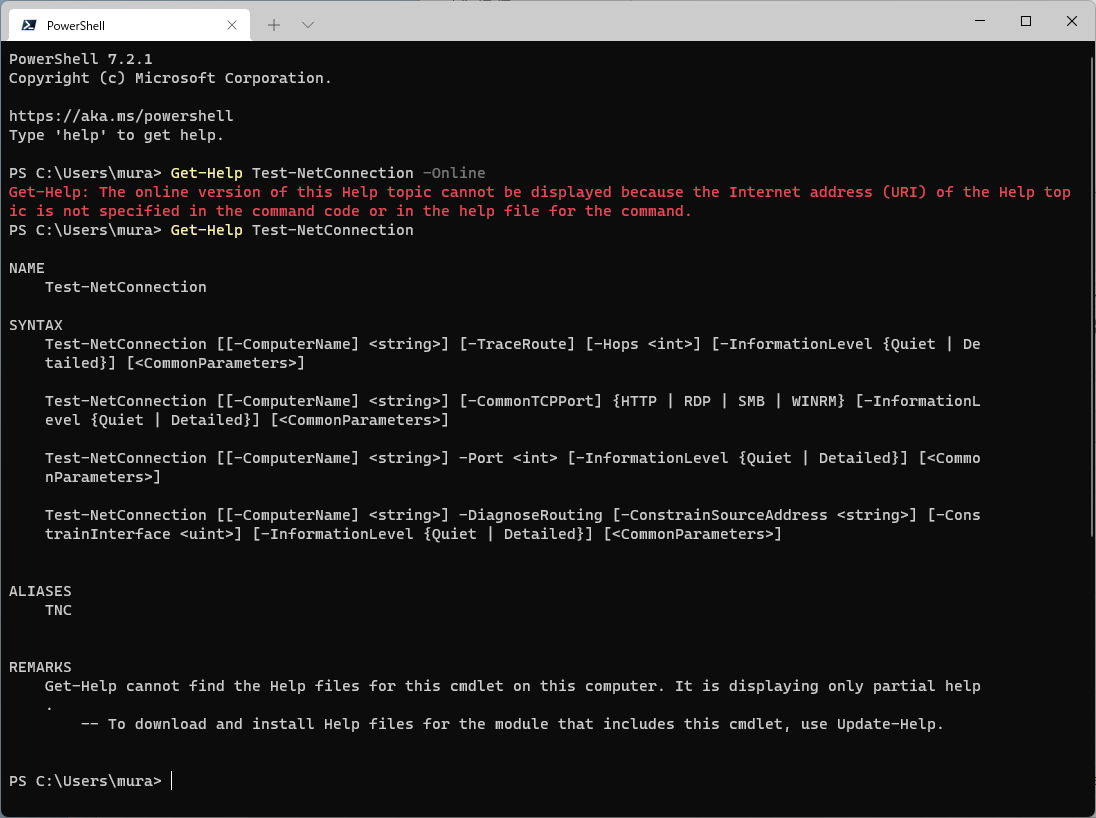Open the new-tab profile dropdown chevron

tap(308, 25)
